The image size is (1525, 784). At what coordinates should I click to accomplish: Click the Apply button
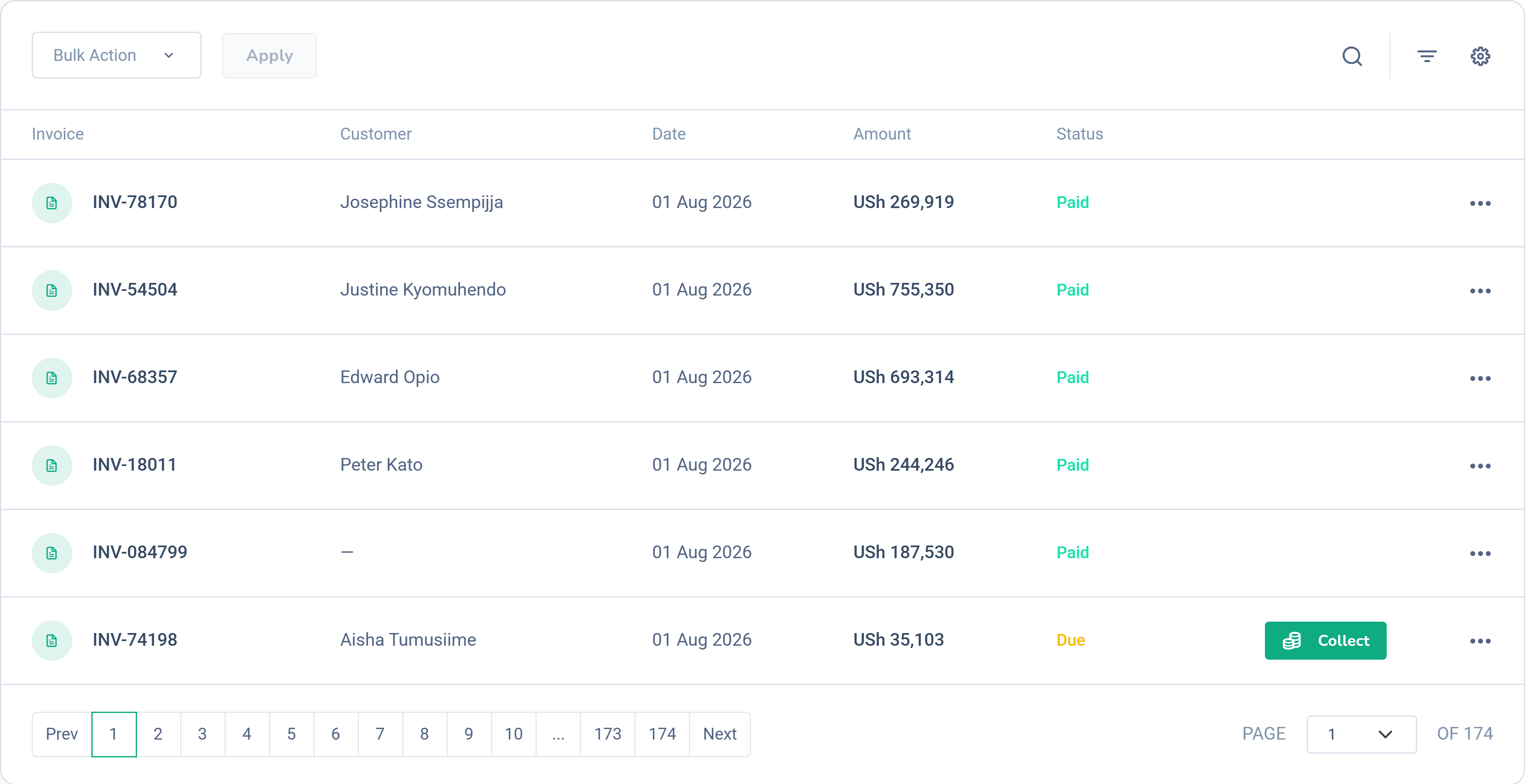point(269,56)
